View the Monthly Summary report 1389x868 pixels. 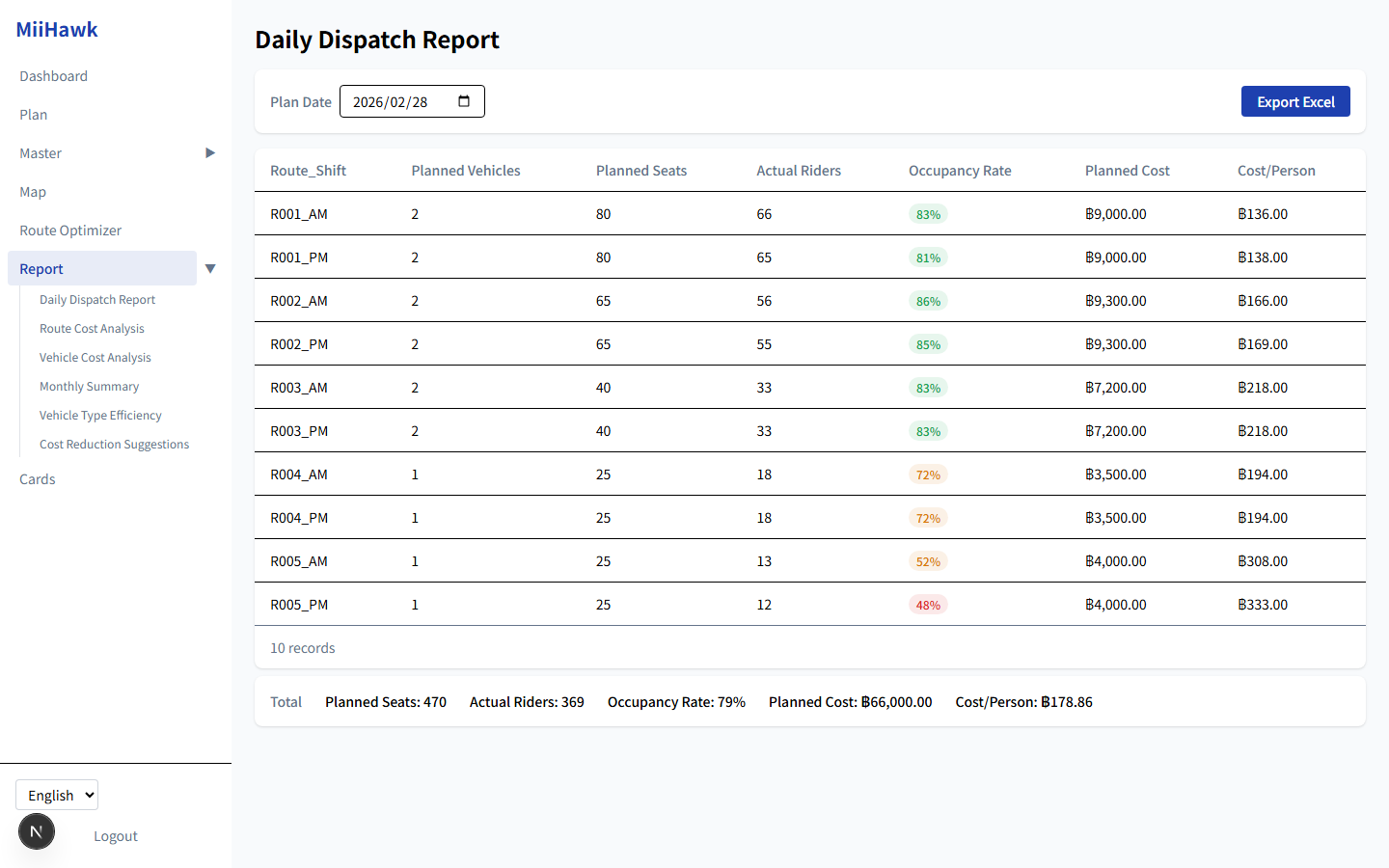[89, 387]
